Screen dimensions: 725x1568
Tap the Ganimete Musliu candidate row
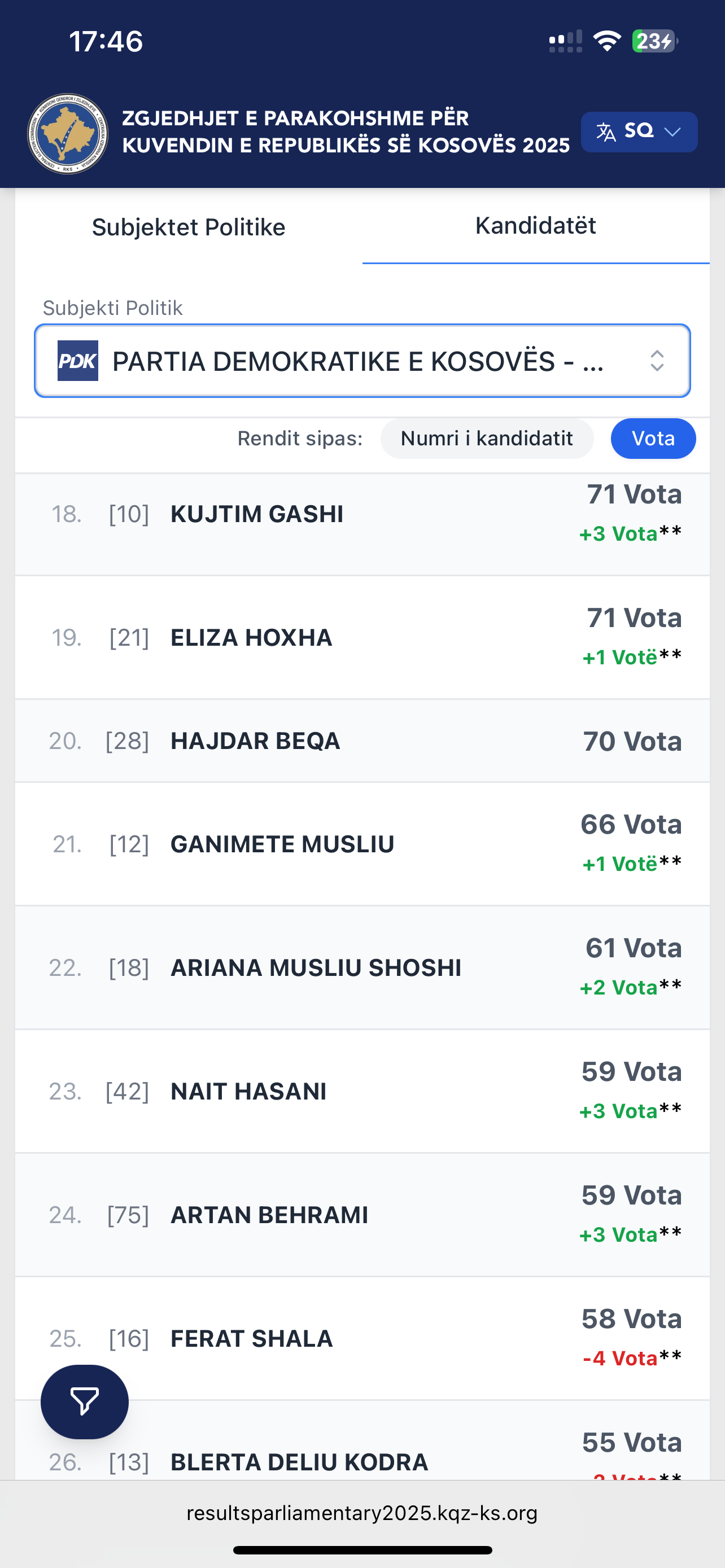(362, 844)
